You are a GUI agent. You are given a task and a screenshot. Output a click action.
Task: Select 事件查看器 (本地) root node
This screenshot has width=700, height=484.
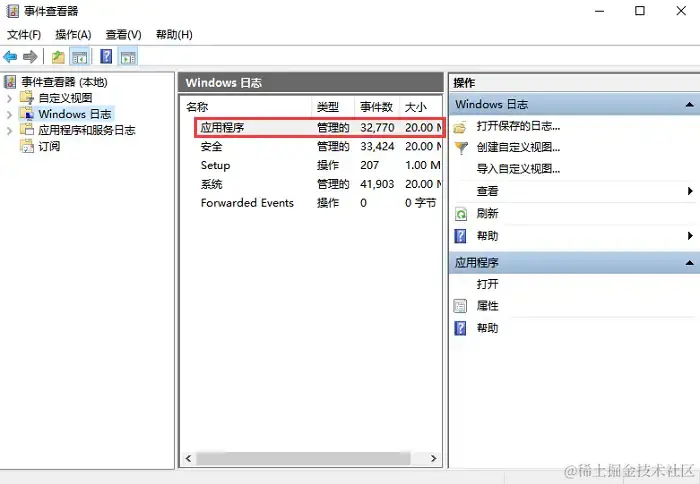[64, 82]
